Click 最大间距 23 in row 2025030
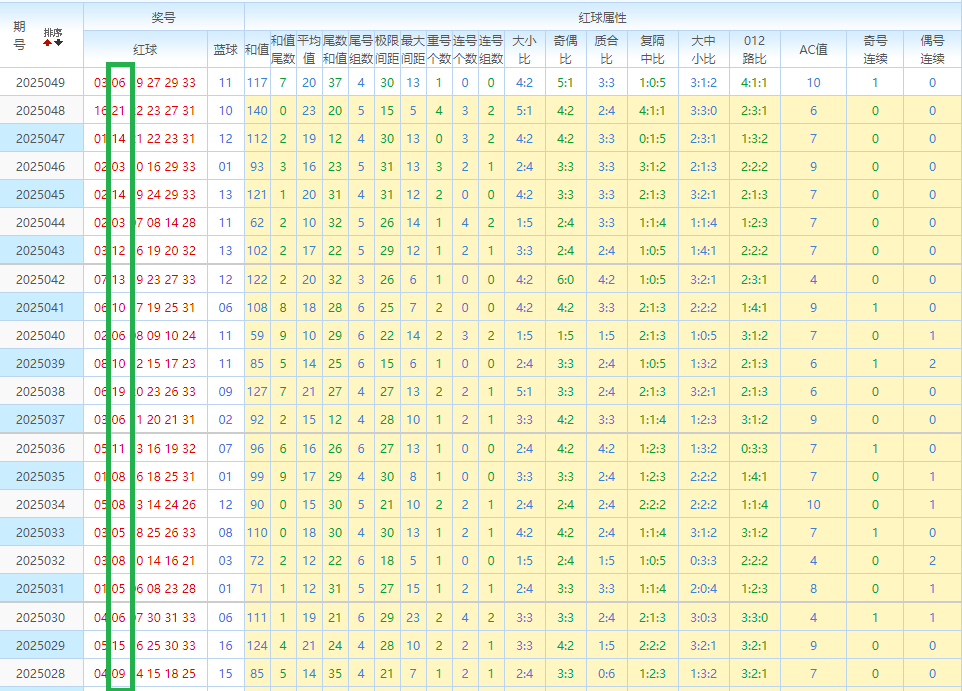962x691 pixels. [x=413, y=617]
